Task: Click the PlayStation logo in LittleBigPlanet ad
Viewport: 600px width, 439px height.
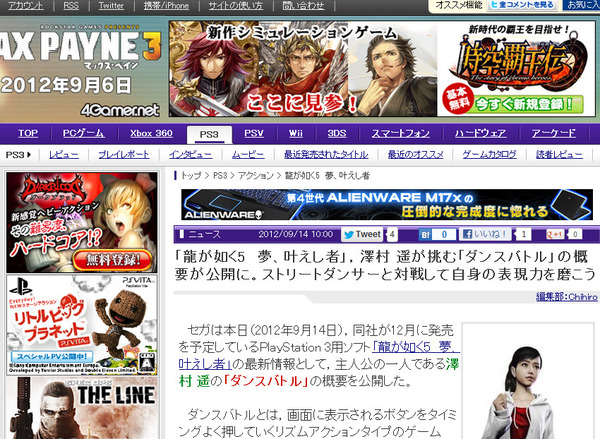Action: (x=21, y=287)
